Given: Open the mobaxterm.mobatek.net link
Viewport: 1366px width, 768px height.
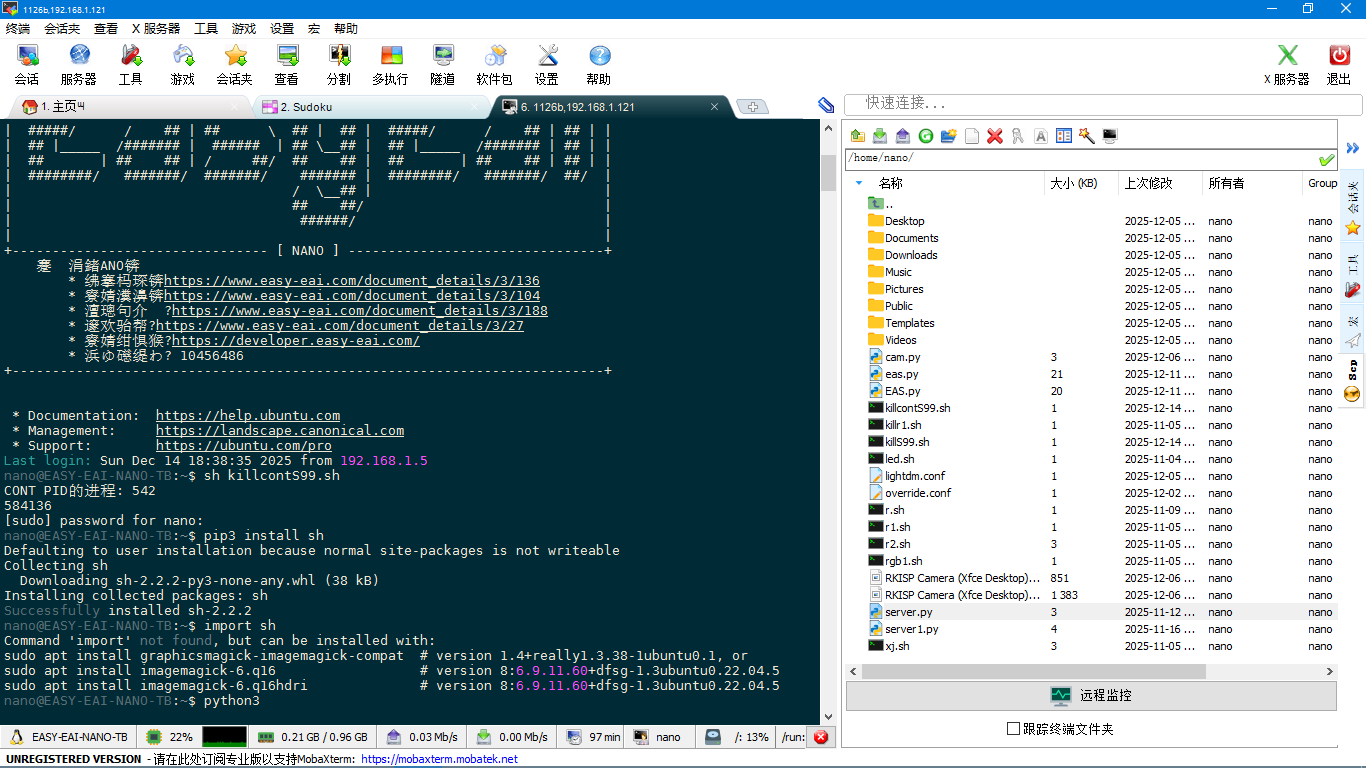Looking at the screenshot, I should (x=439, y=759).
